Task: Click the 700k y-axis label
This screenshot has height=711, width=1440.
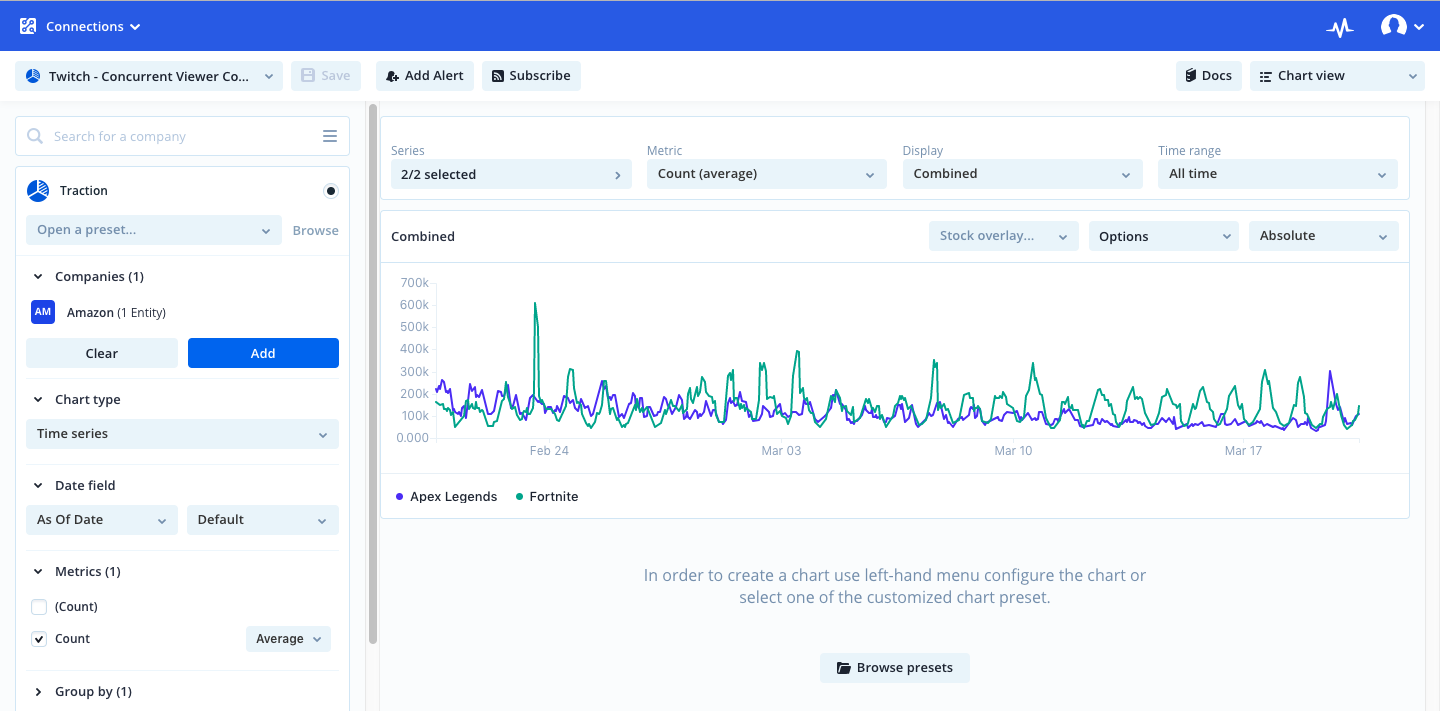Action: [x=414, y=283]
